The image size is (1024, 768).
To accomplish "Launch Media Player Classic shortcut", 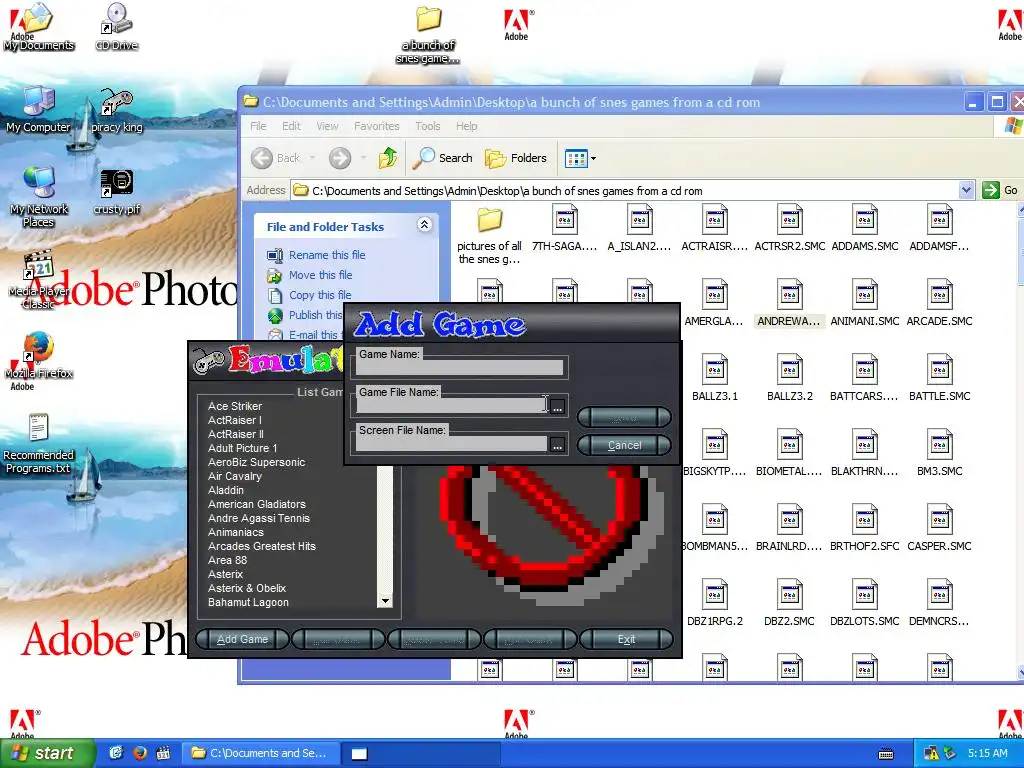I will (x=39, y=280).
